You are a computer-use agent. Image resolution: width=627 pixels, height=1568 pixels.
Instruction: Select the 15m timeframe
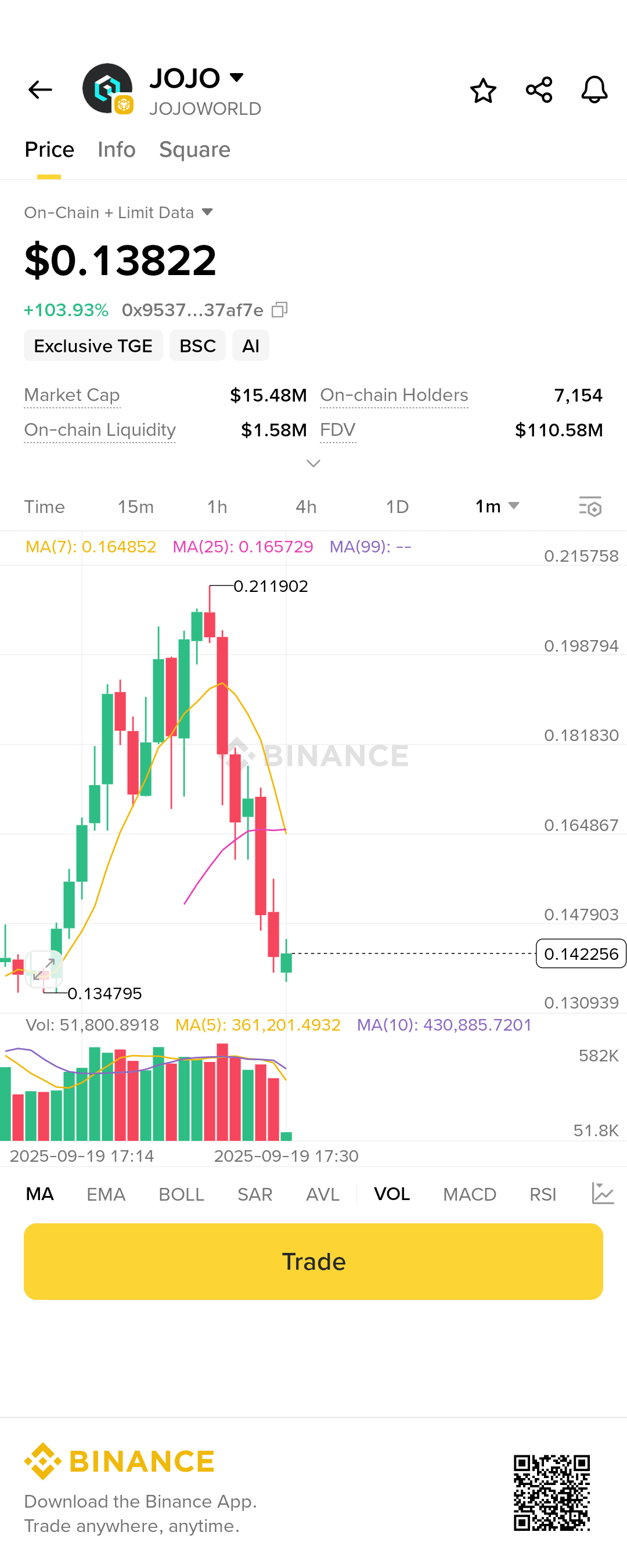coord(135,507)
